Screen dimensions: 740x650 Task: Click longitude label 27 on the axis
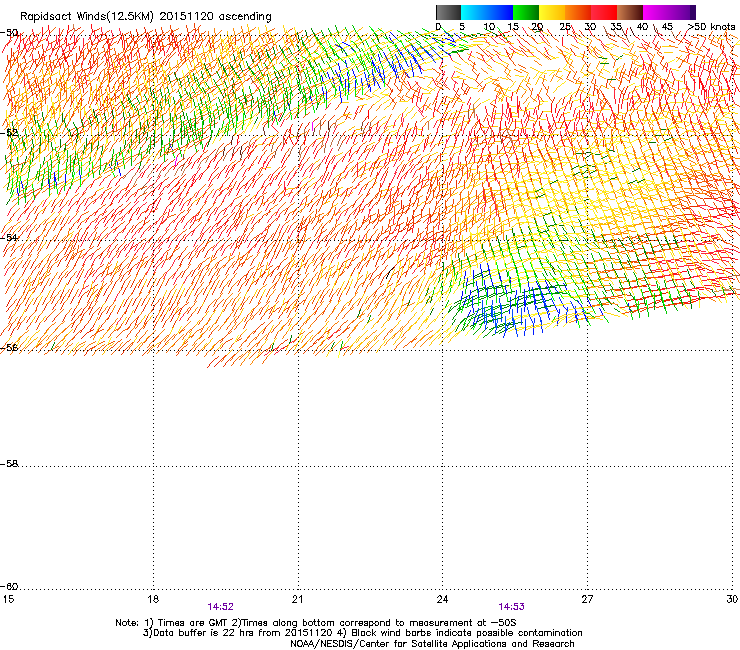(x=587, y=599)
